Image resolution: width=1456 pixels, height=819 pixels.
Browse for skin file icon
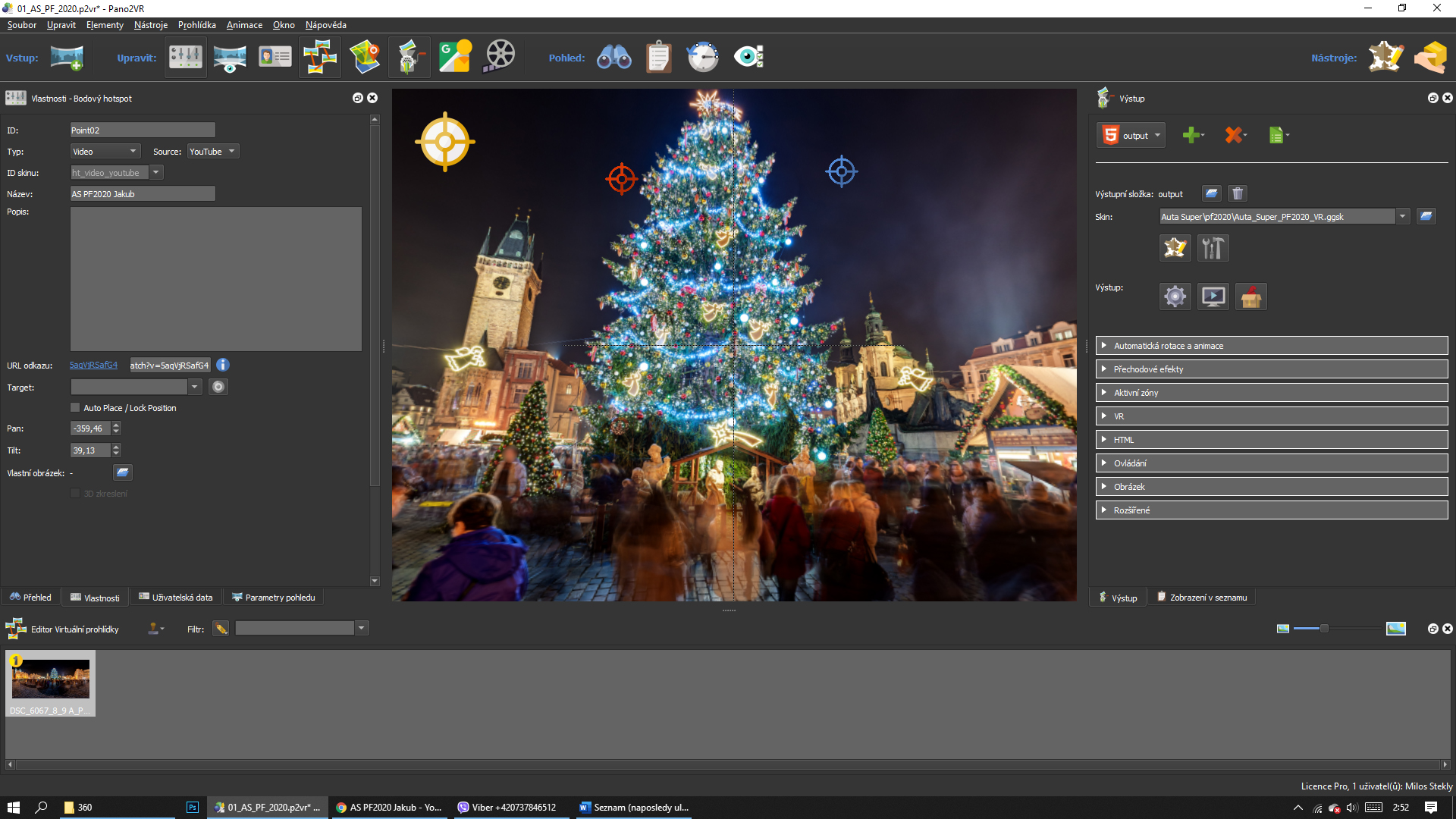point(1426,217)
